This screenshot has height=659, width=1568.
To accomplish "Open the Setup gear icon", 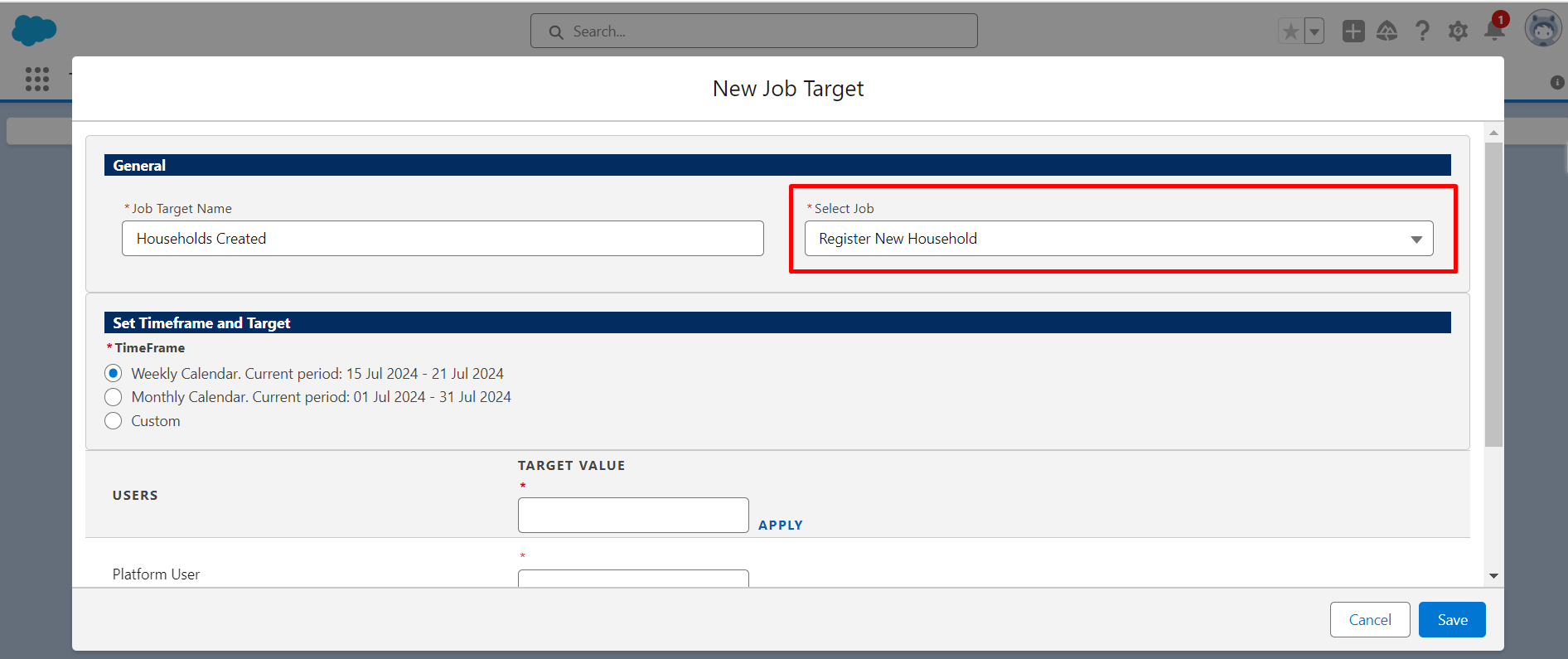I will tap(1458, 31).
